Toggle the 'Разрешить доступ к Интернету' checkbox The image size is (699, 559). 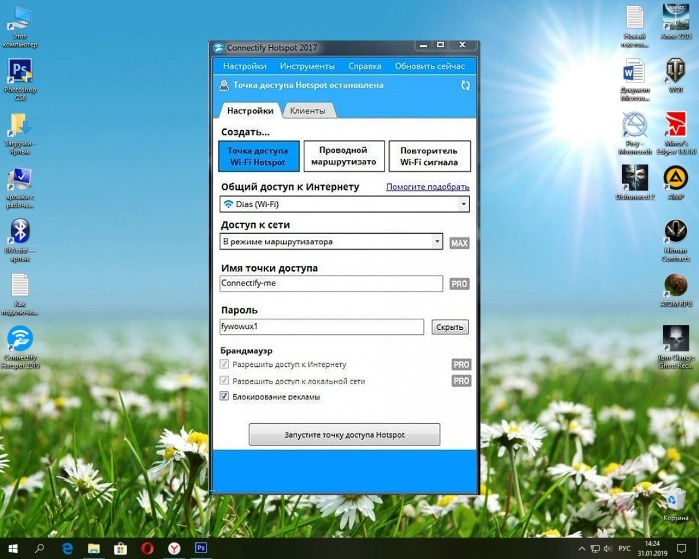(224, 364)
